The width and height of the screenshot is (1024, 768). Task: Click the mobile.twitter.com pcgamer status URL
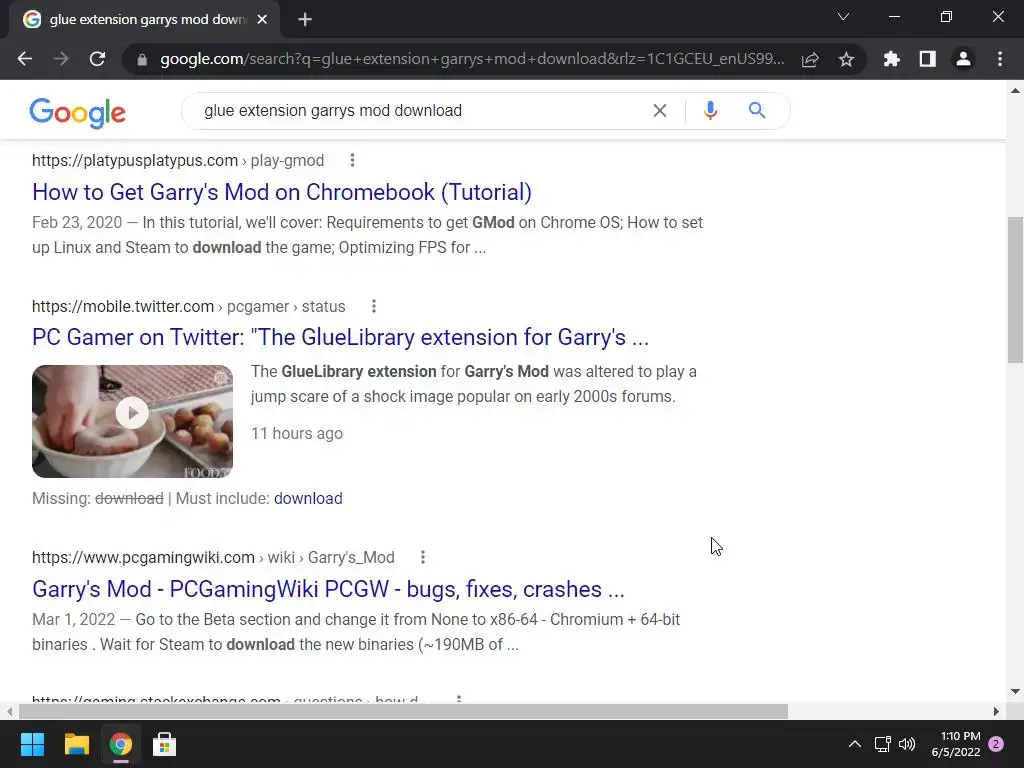(189, 306)
